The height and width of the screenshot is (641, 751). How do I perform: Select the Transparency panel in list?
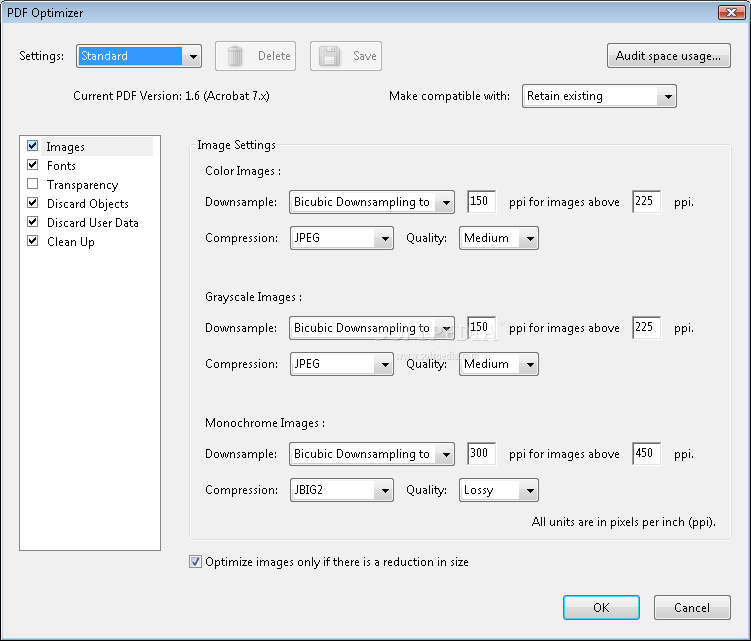[x=82, y=185]
